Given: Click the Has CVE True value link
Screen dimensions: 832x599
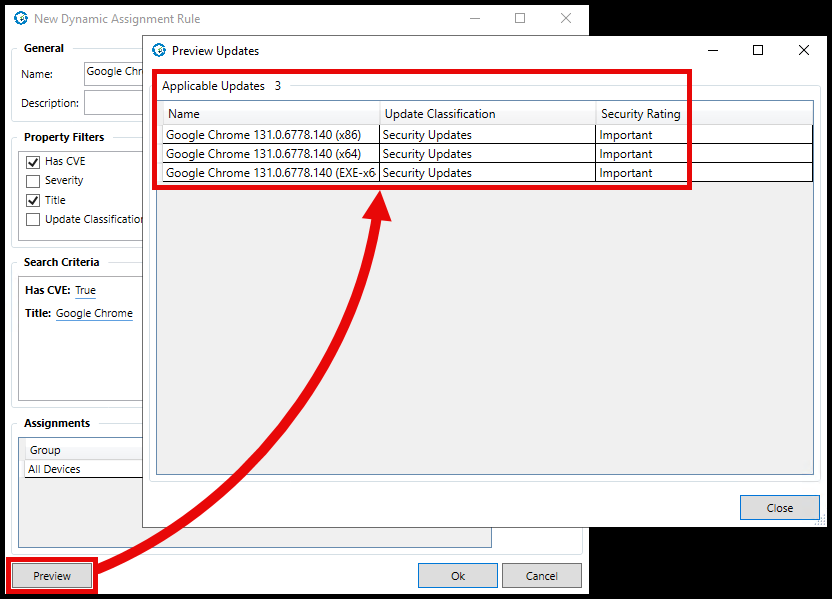Looking at the screenshot, I should [x=85, y=290].
